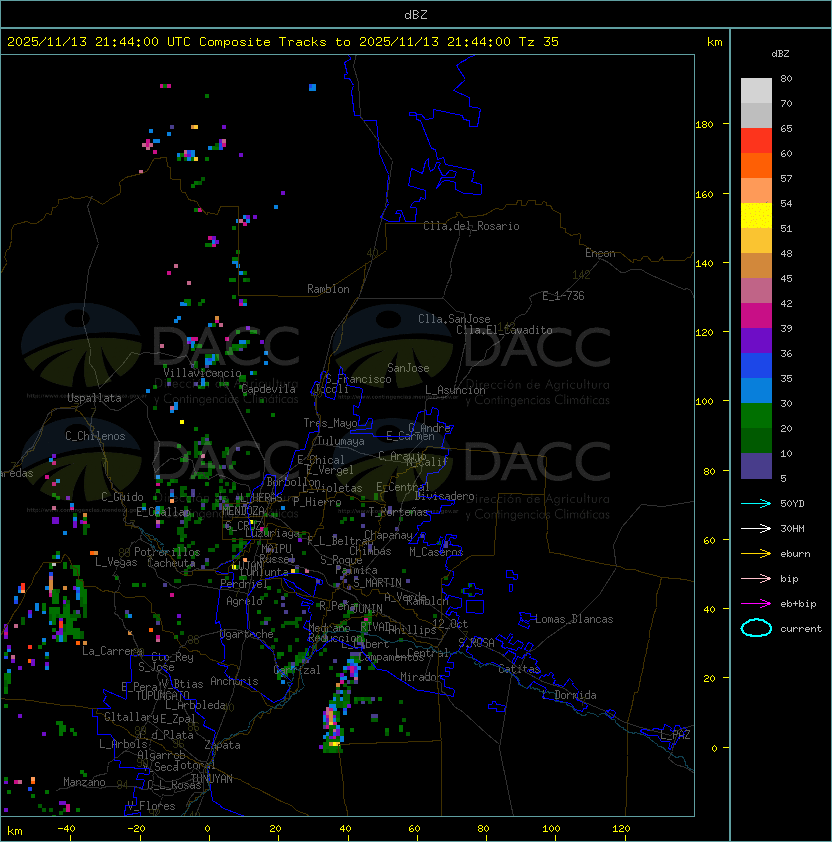Click the '30HM' legend label
The width and height of the screenshot is (832, 842).
pos(792,528)
